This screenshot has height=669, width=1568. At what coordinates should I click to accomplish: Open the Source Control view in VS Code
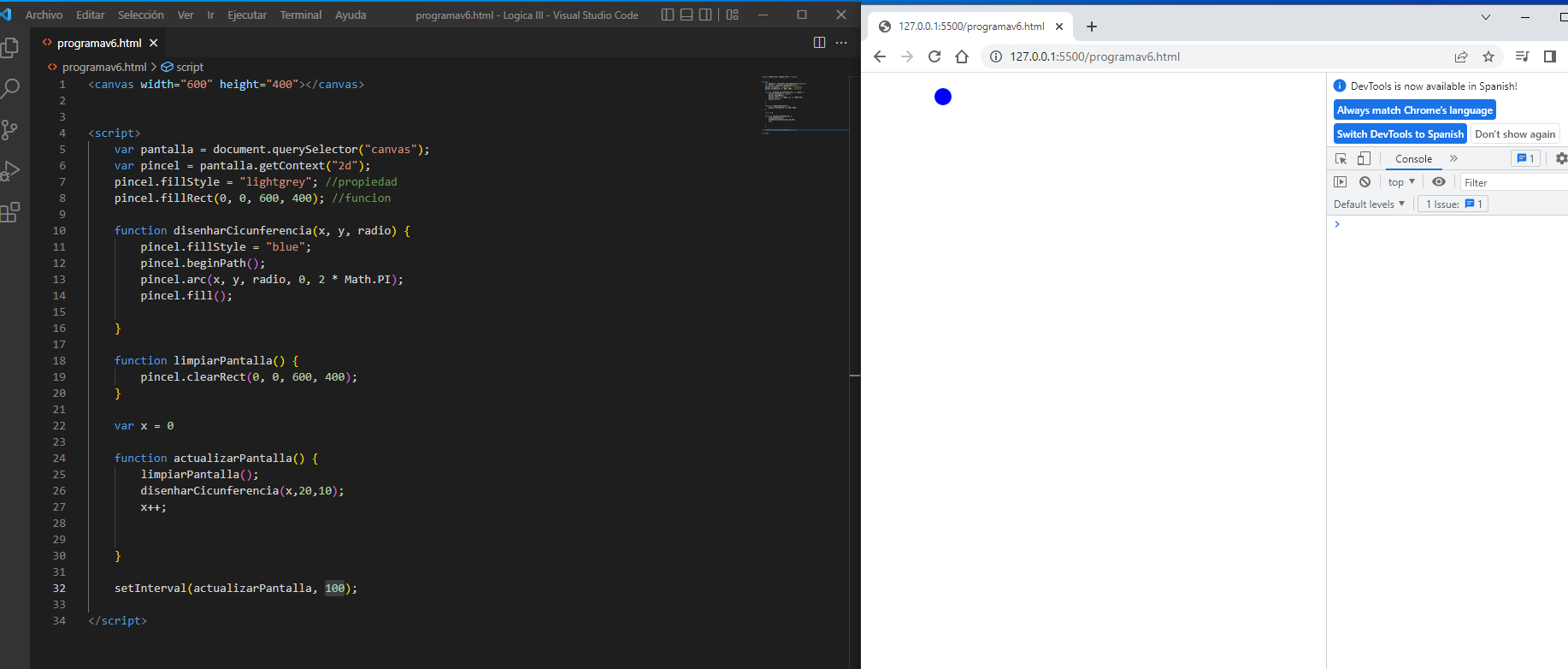(10, 130)
